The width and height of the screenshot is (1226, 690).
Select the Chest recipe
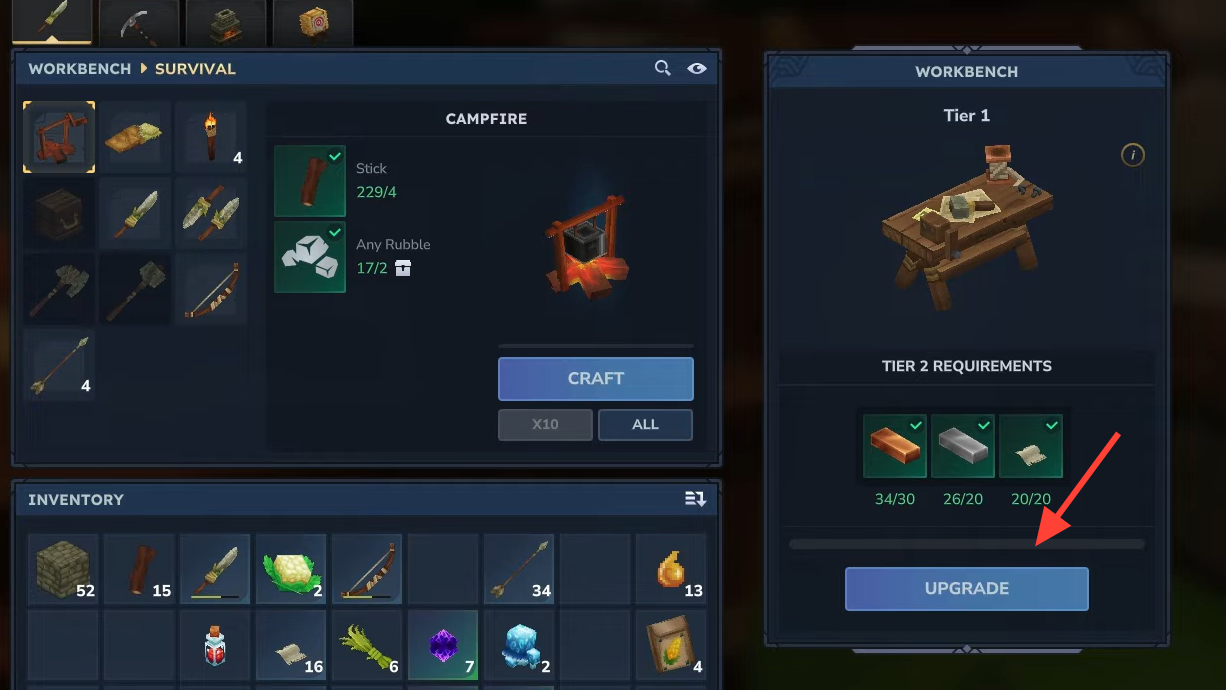(60, 213)
